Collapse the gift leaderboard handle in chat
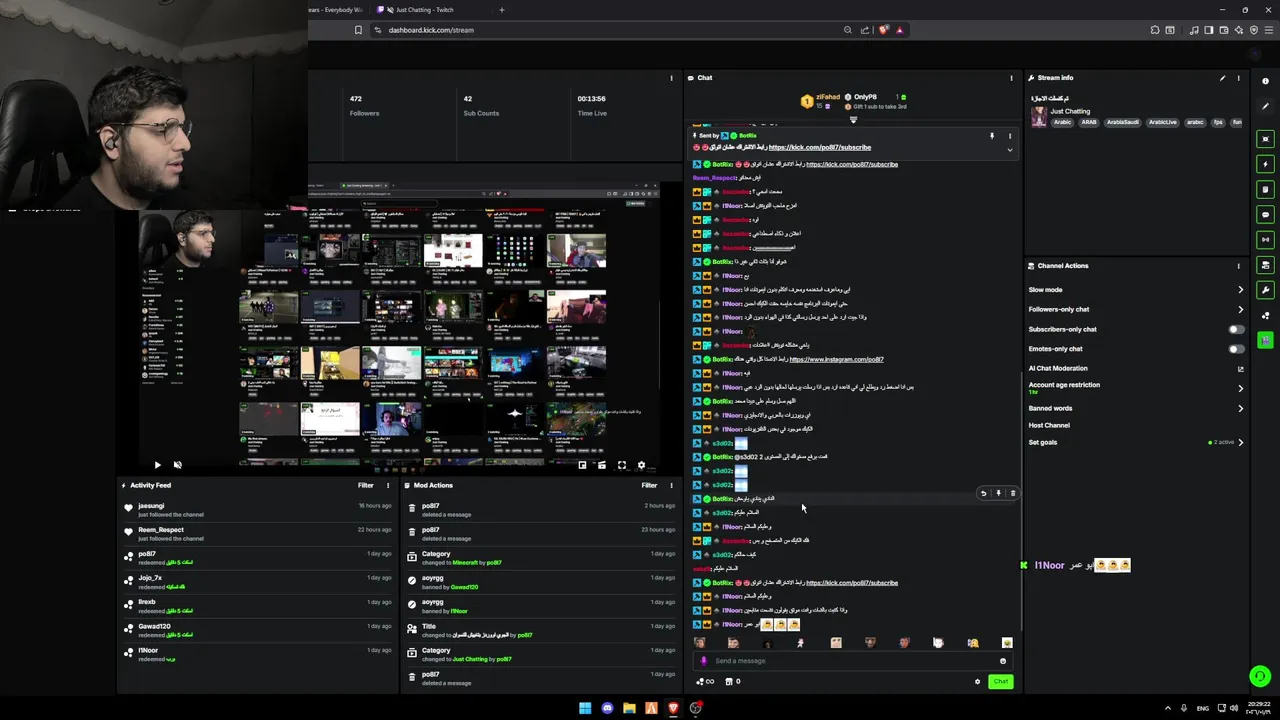 (x=853, y=120)
